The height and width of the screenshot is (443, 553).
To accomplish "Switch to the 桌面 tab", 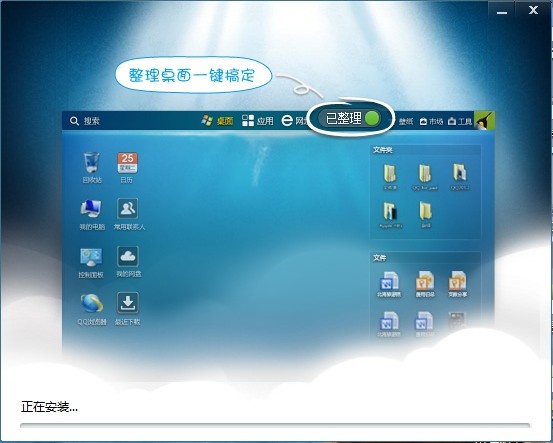I will [x=217, y=121].
